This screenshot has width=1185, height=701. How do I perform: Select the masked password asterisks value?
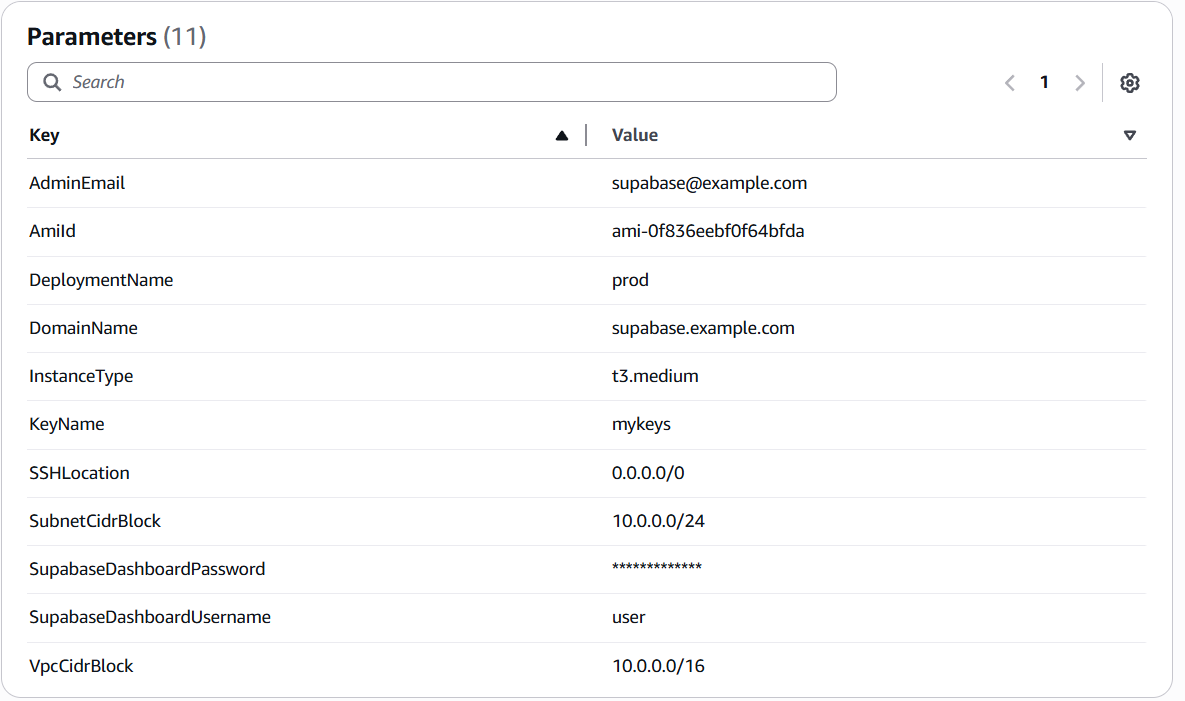tap(657, 567)
